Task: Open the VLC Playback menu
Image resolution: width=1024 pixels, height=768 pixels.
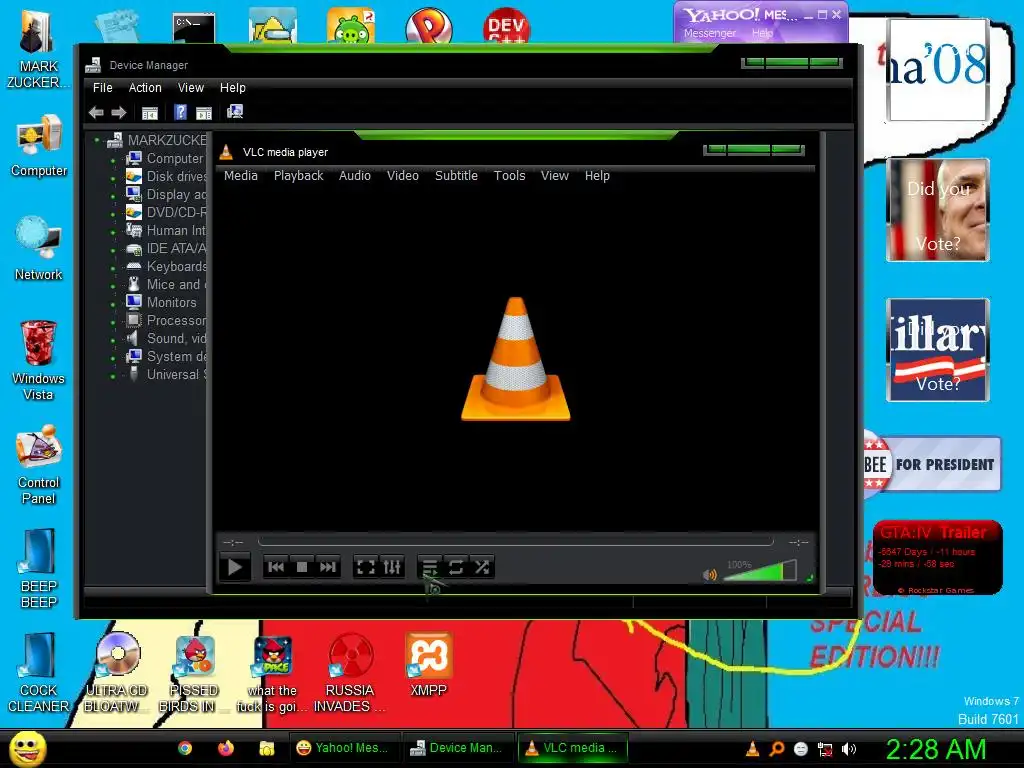Action: coord(298,176)
